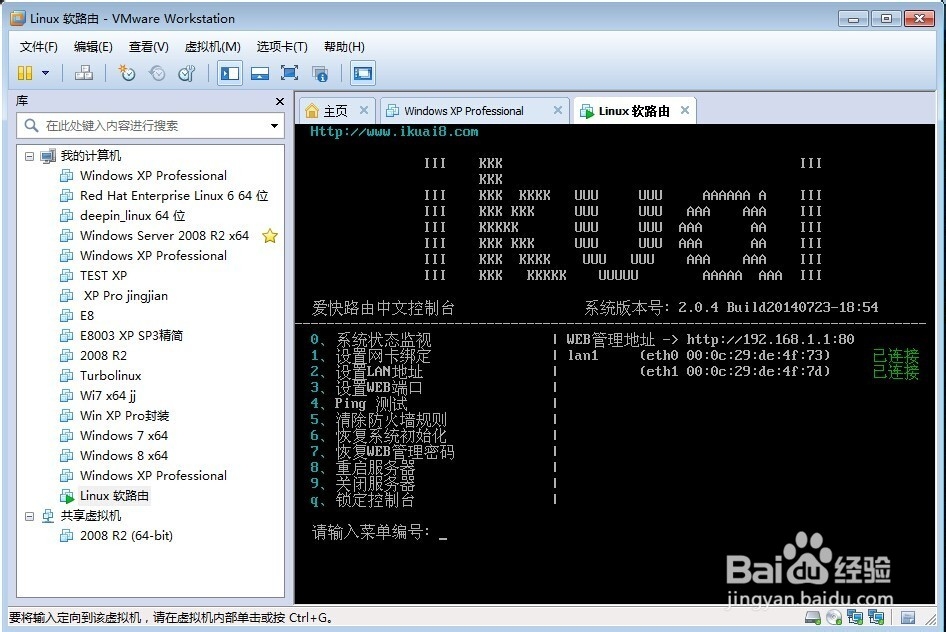Collapse the 我的计算机 tree node
The width and height of the screenshot is (946, 632).
[29, 156]
